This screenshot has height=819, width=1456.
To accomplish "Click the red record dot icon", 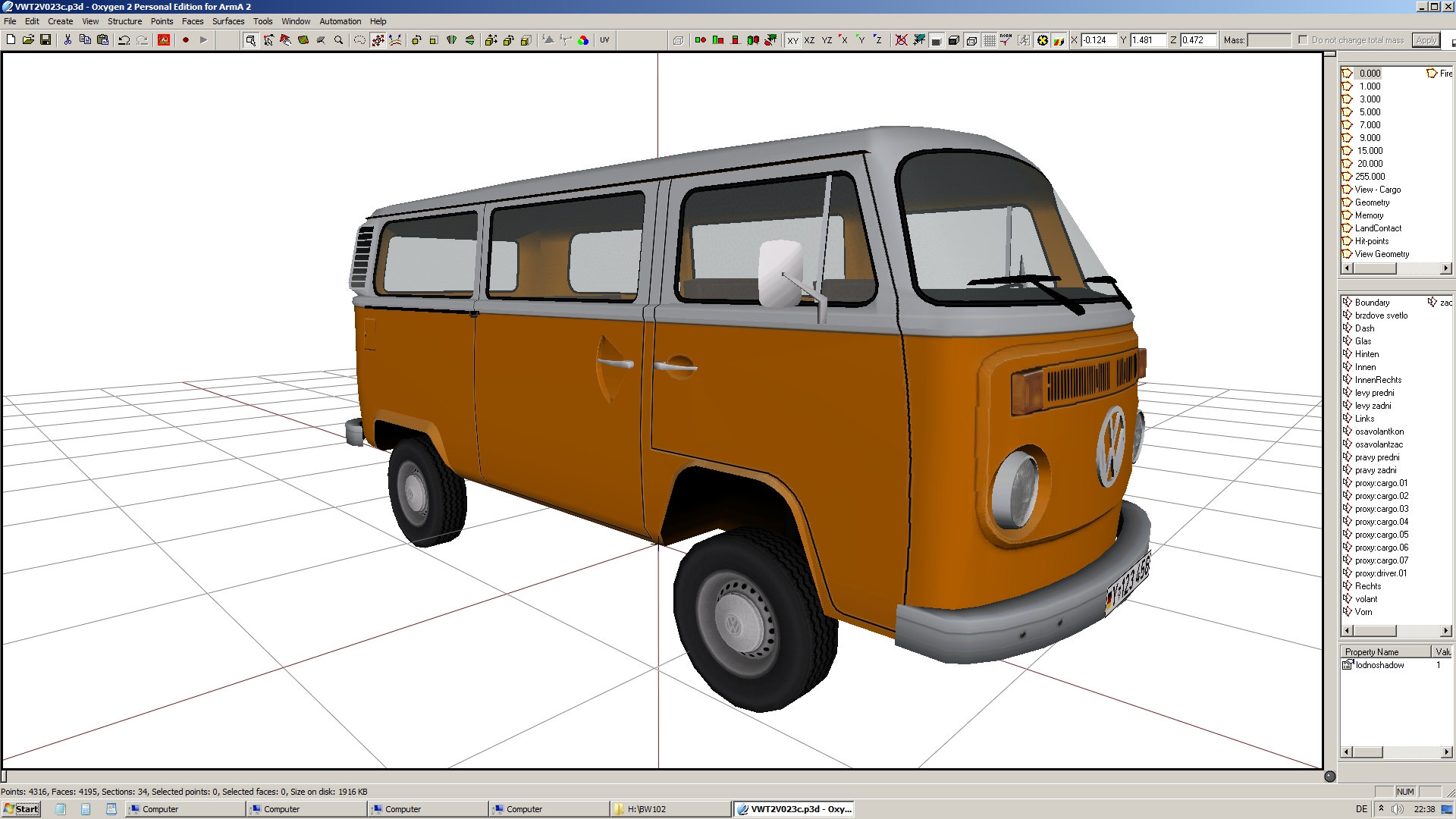I will click(186, 40).
